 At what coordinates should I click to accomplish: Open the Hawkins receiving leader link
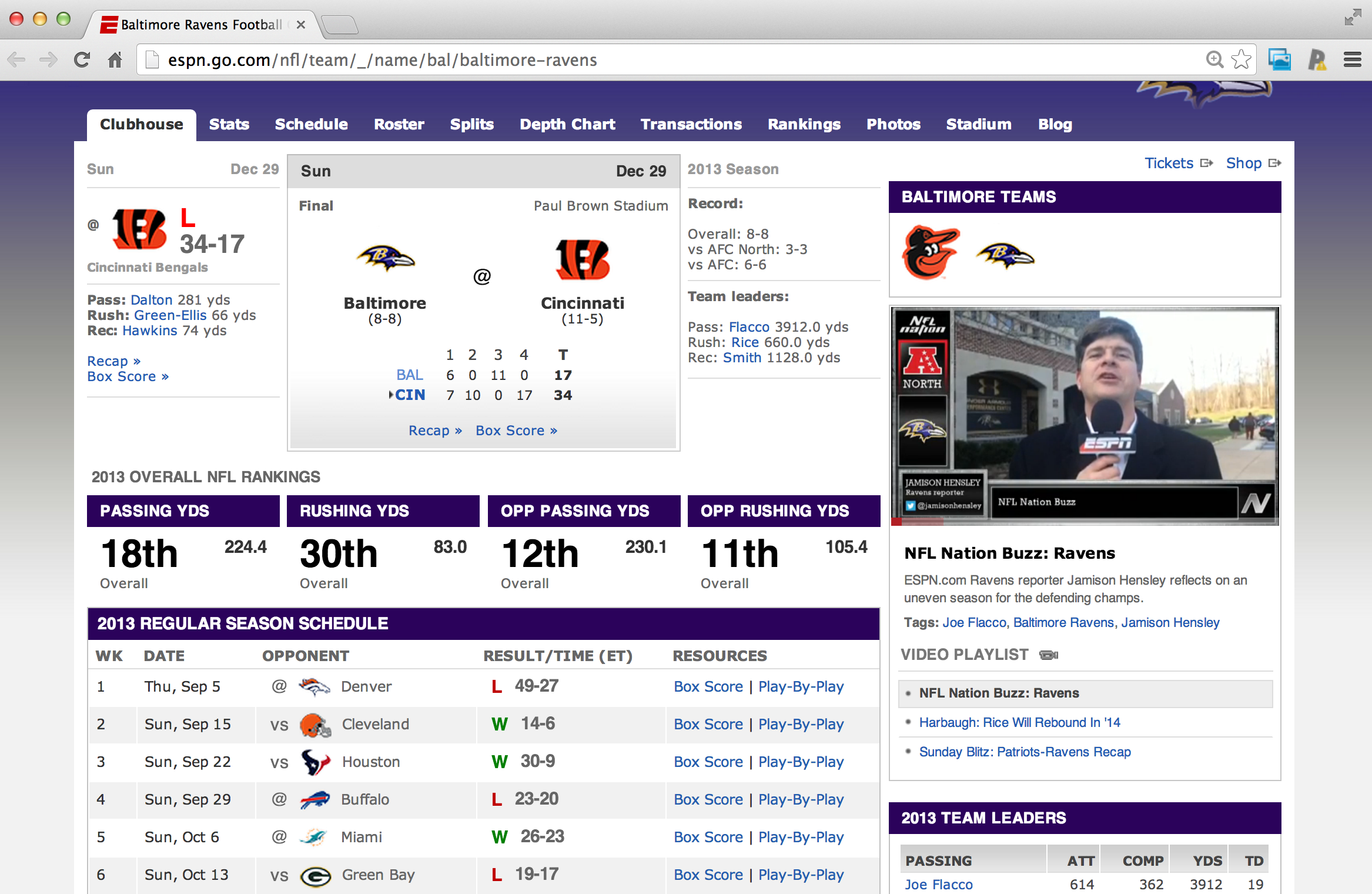pos(150,331)
